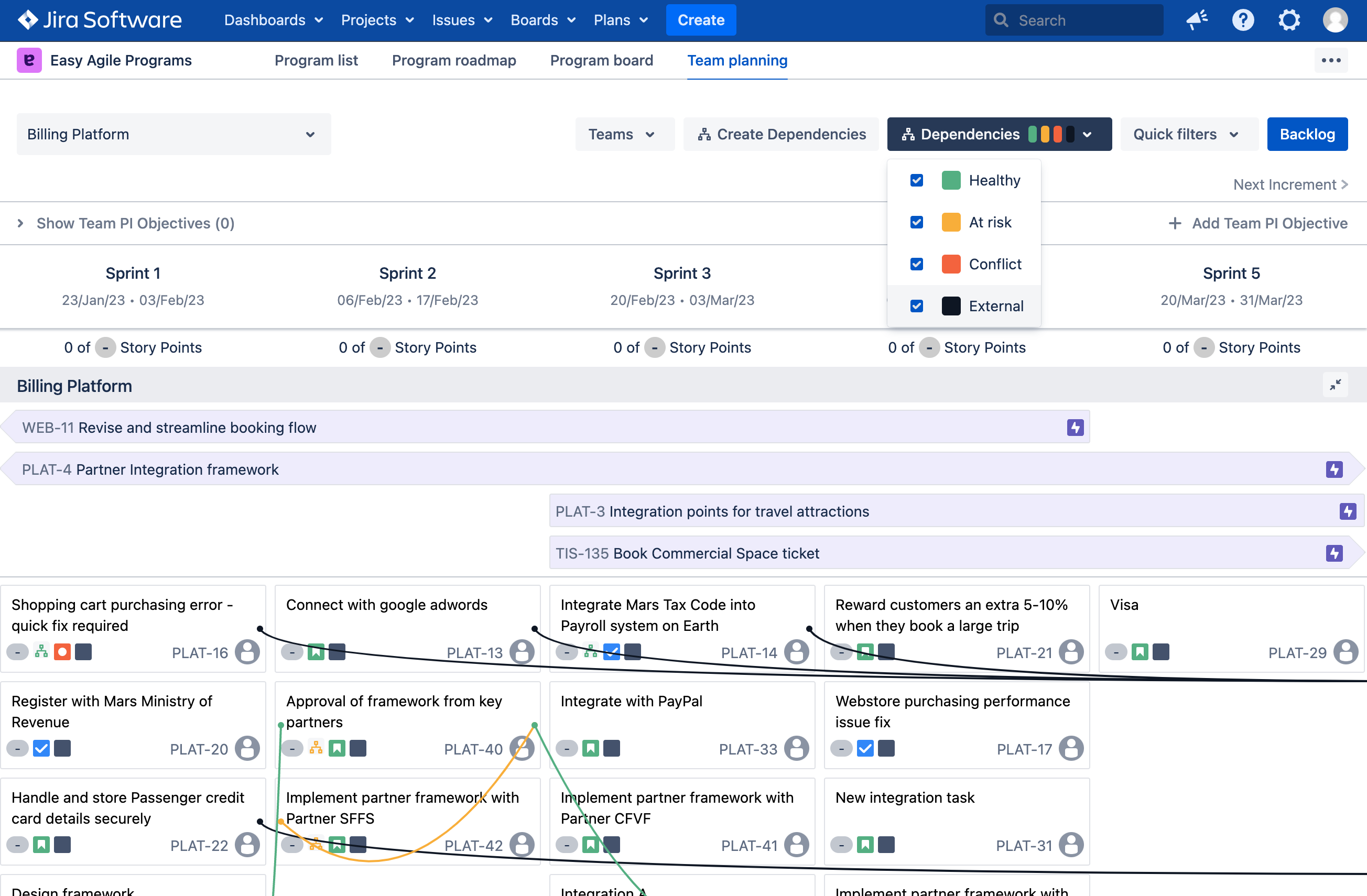
Task: Open the Issues menu
Action: click(462, 20)
